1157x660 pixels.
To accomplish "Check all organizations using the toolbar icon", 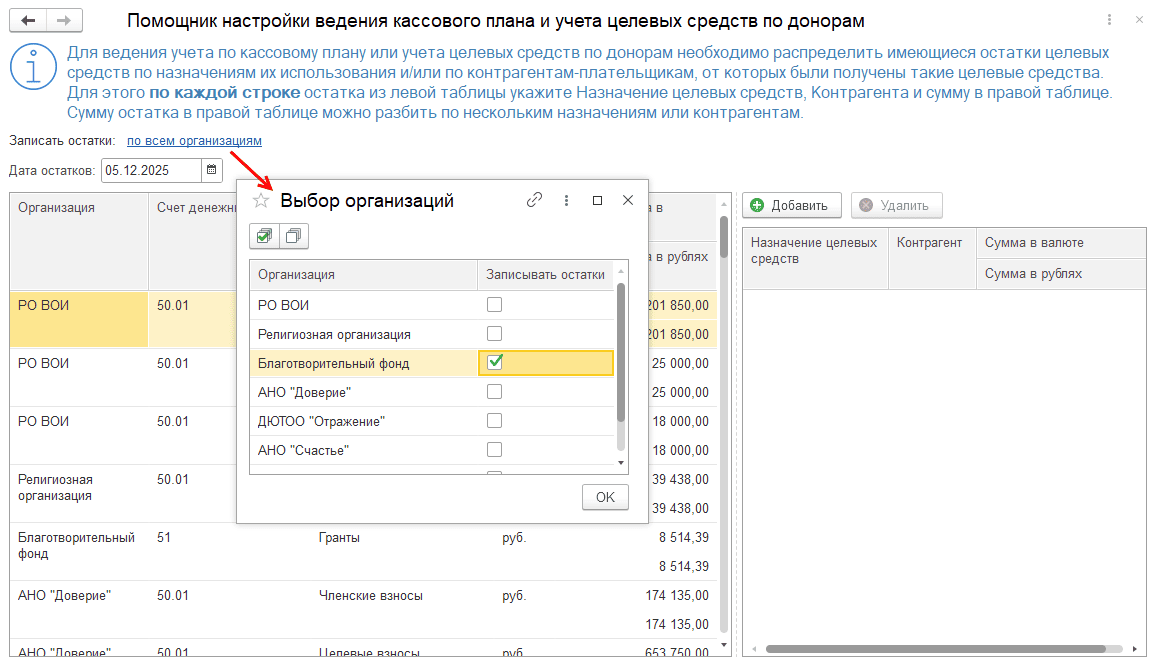I will pos(264,236).
